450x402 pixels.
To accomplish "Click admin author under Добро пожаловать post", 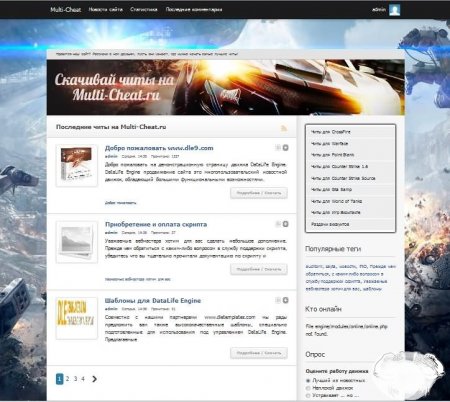I will pos(111,156).
